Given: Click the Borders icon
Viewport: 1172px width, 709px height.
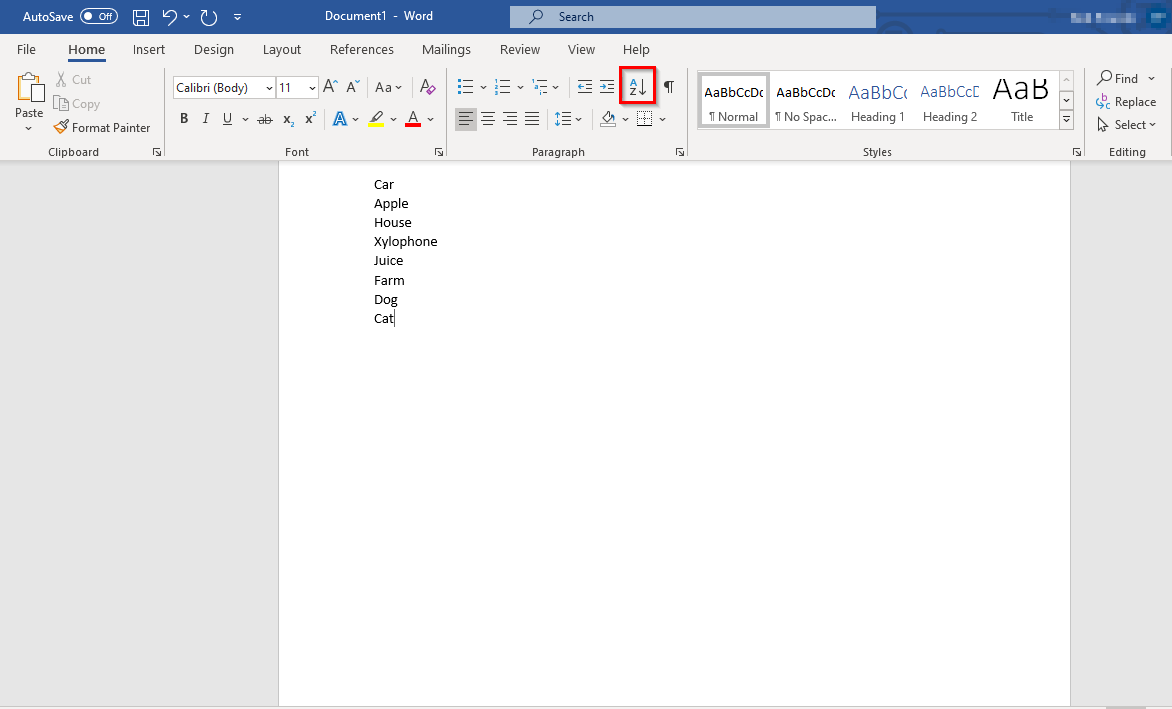Looking at the screenshot, I should click(644, 119).
